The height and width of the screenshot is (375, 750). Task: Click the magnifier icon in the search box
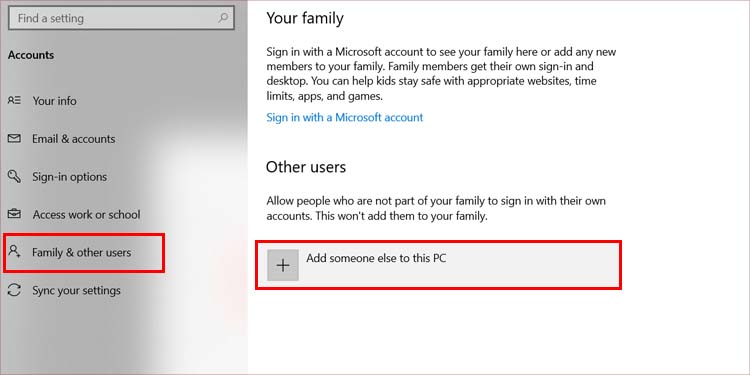[223, 18]
